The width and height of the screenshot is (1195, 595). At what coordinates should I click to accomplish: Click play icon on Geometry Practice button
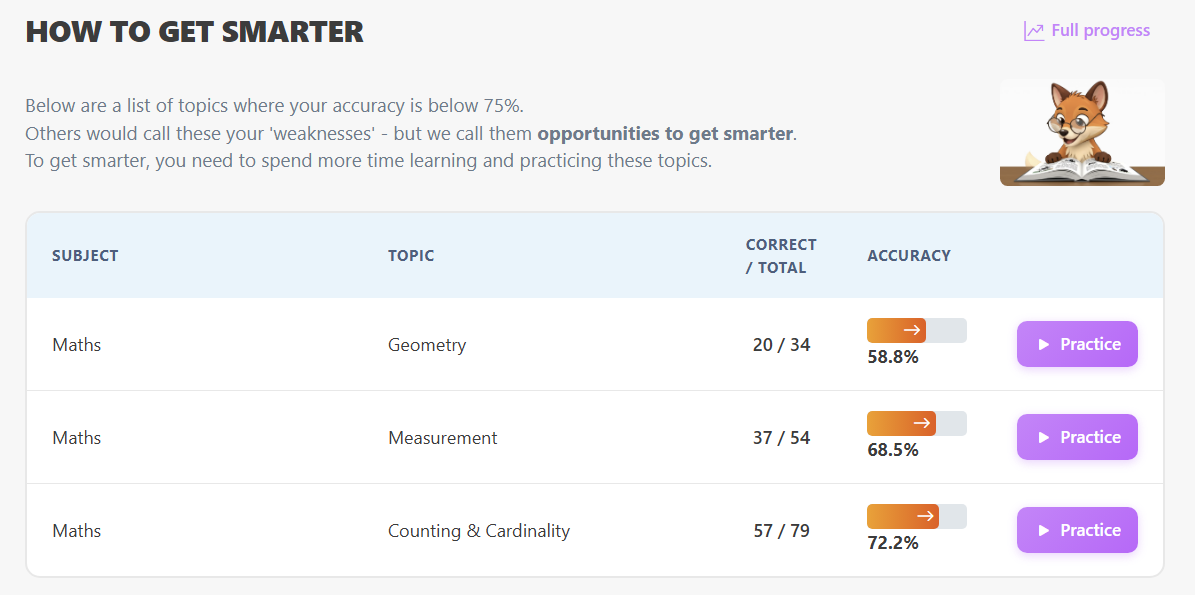point(1044,345)
